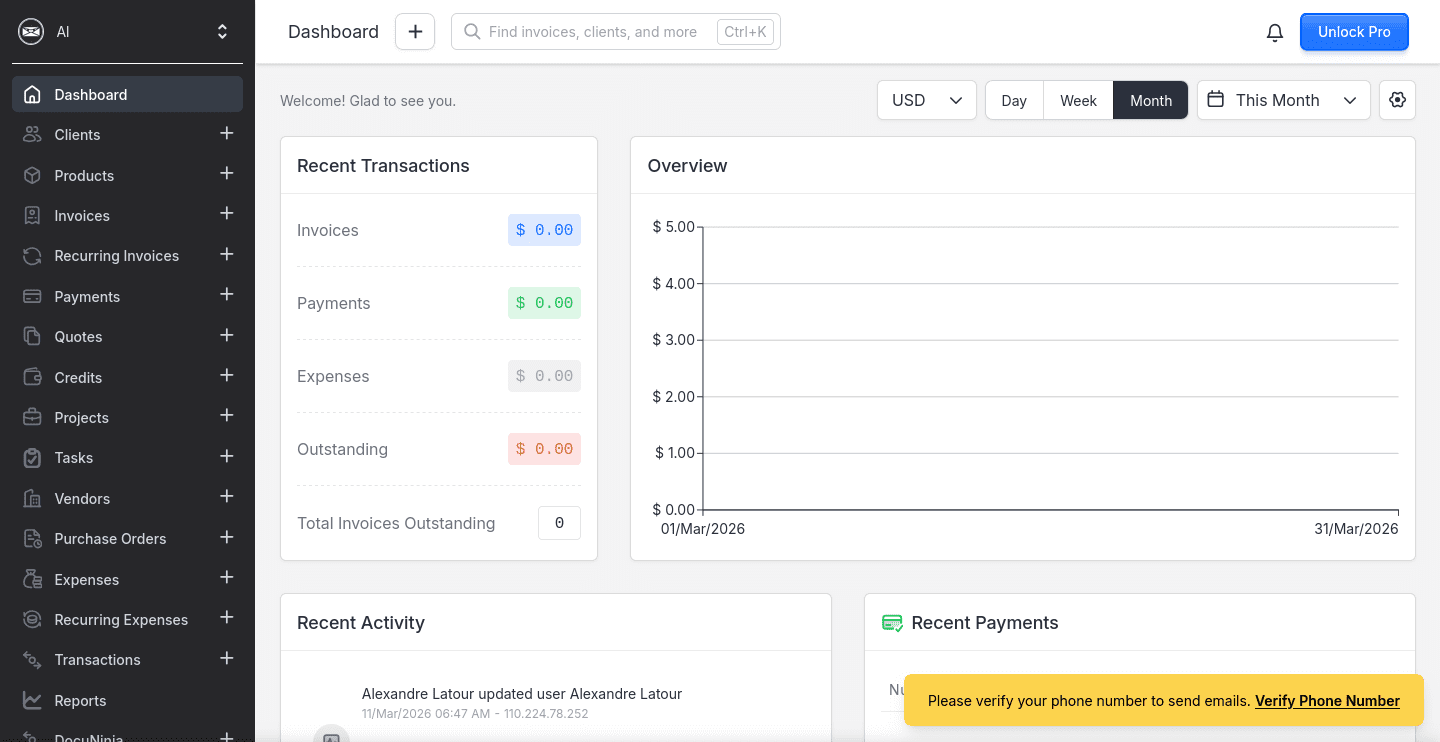The image size is (1440, 742).
Task: Switch chart grouping to Day
Action: click(x=1014, y=100)
